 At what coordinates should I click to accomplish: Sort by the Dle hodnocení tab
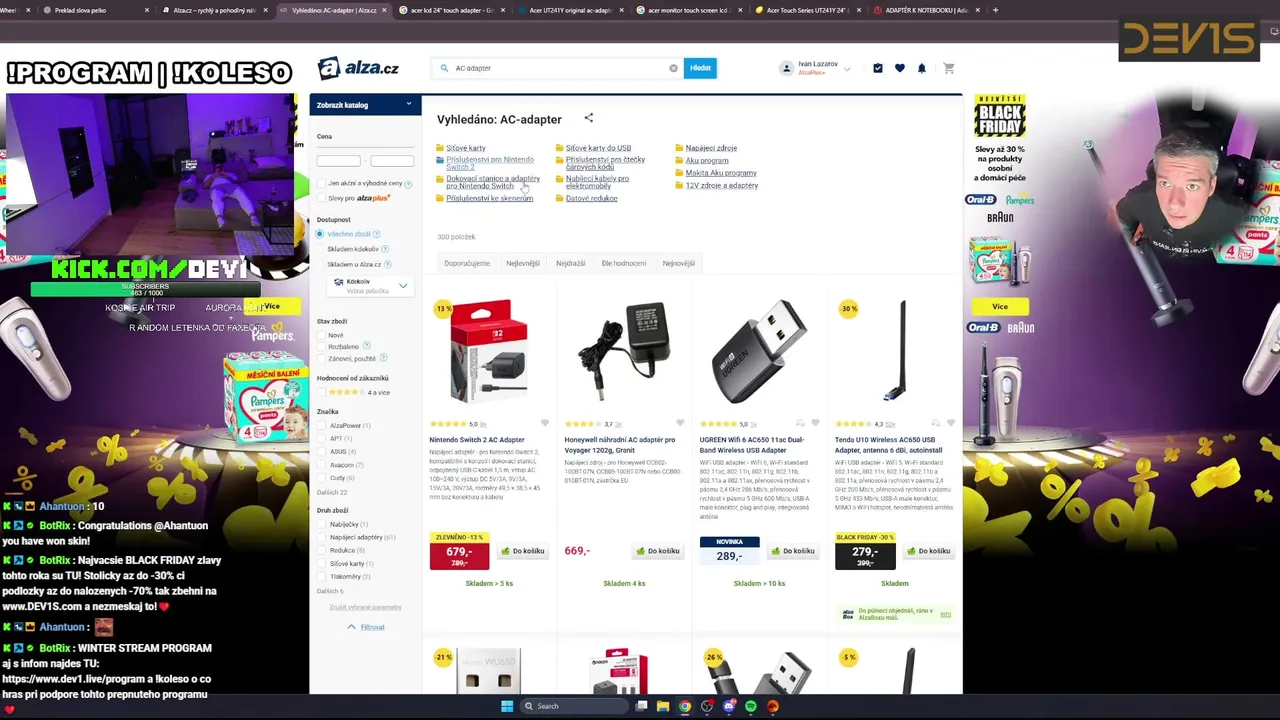[x=624, y=263]
